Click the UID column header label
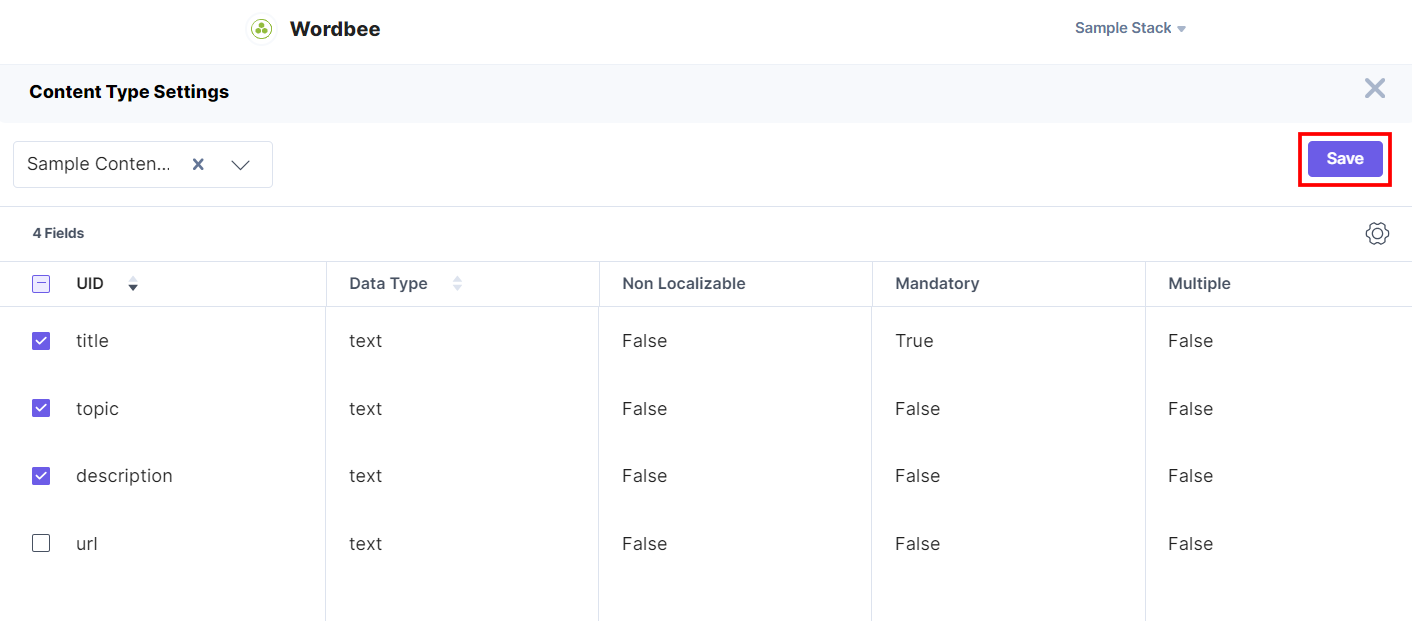This screenshot has height=621, width=1412. point(90,284)
